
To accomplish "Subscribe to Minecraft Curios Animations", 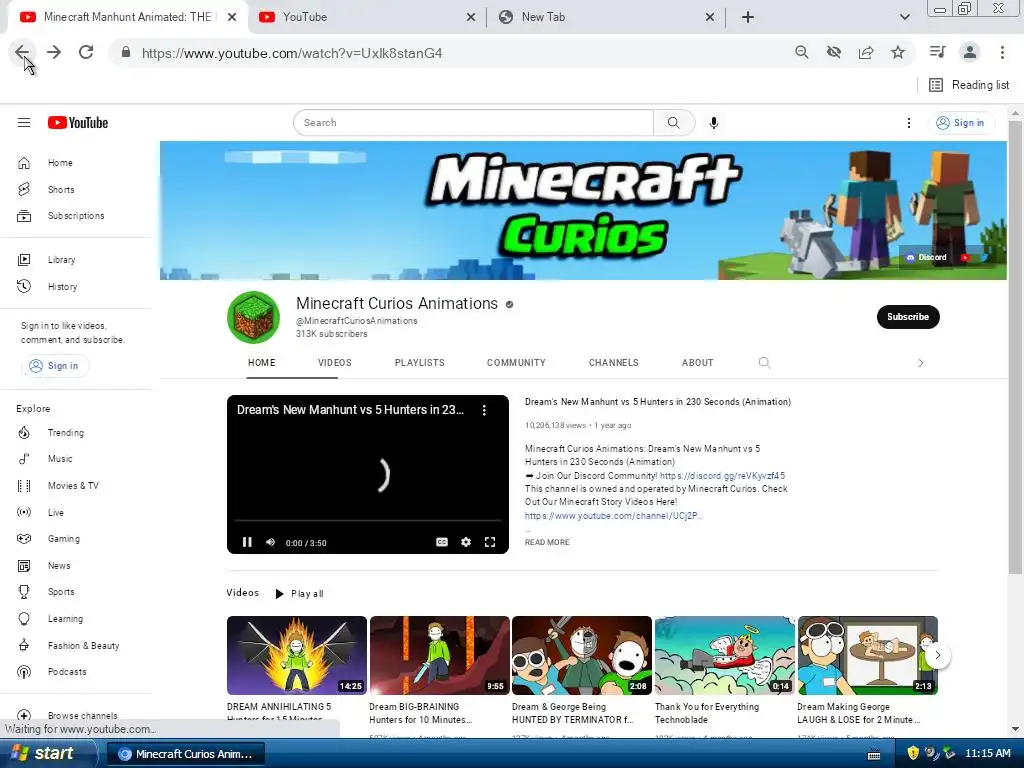I will point(908,317).
